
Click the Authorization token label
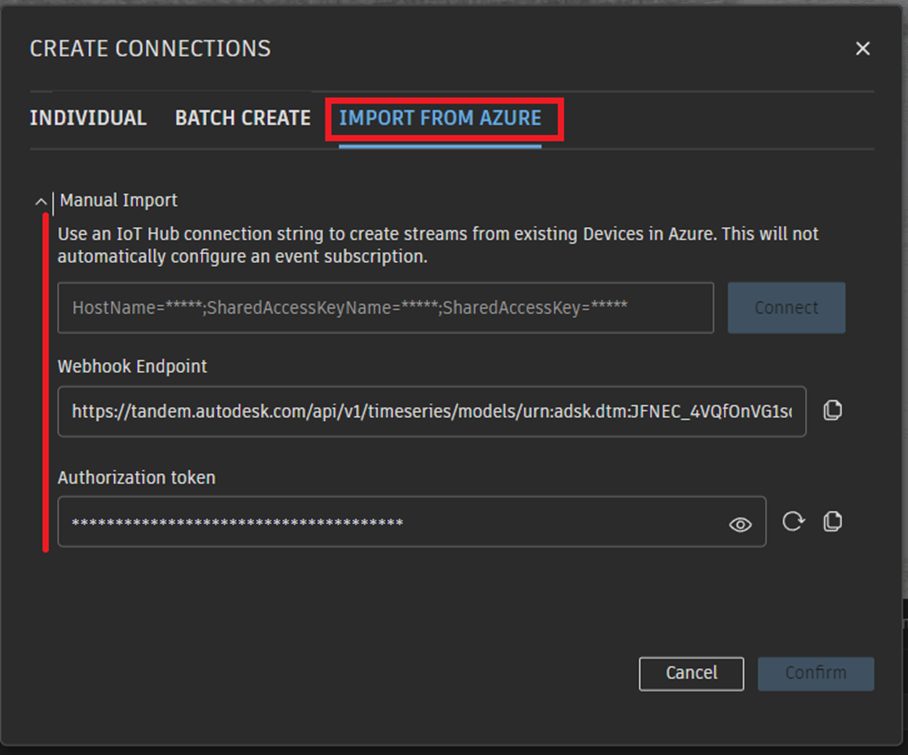pyautogui.click(x=136, y=478)
